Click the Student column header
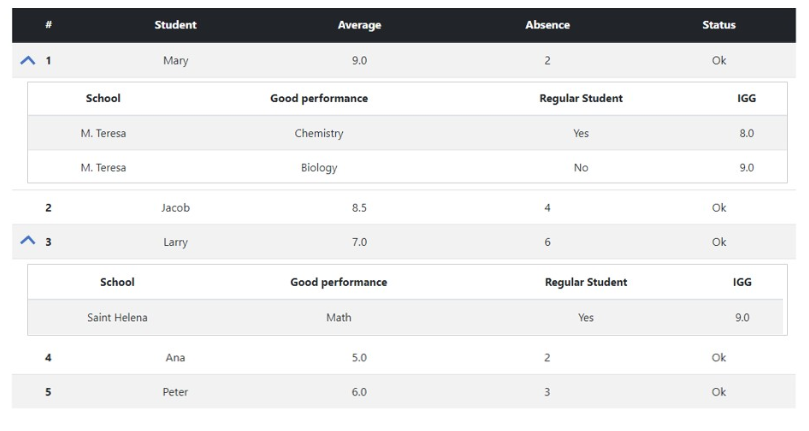 click(175, 25)
